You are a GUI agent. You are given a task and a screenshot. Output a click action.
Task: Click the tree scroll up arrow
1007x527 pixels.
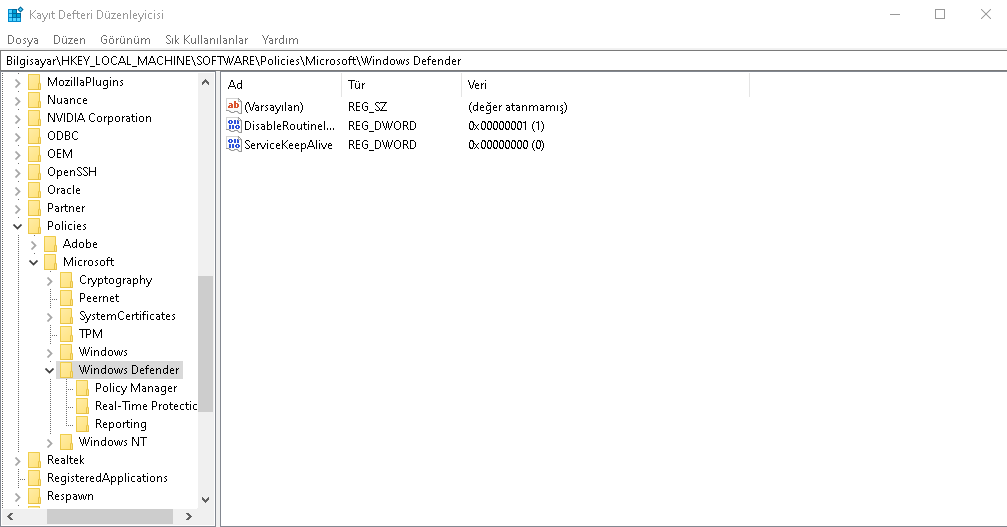[206, 82]
